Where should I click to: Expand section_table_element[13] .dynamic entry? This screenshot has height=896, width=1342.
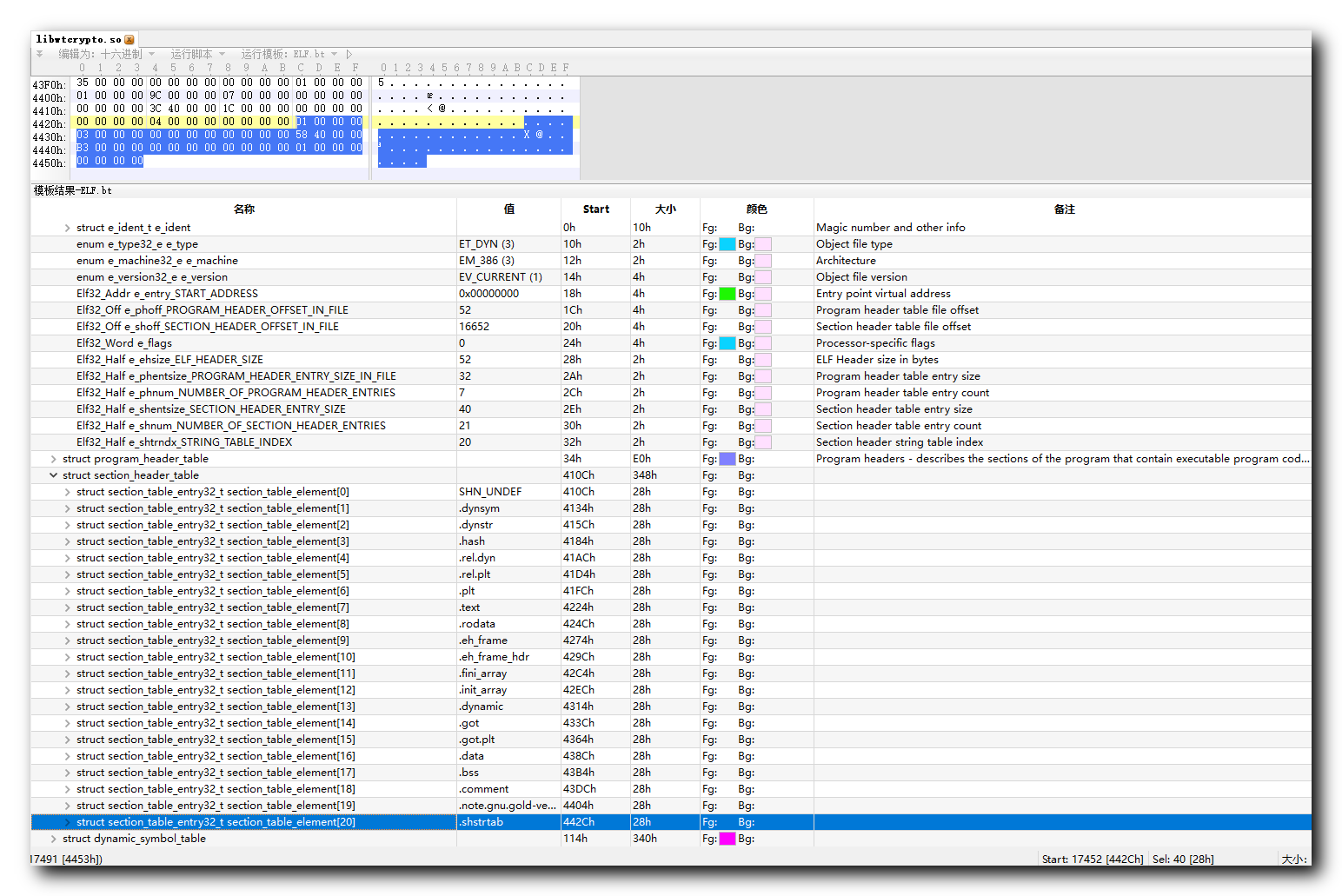[x=67, y=707]
